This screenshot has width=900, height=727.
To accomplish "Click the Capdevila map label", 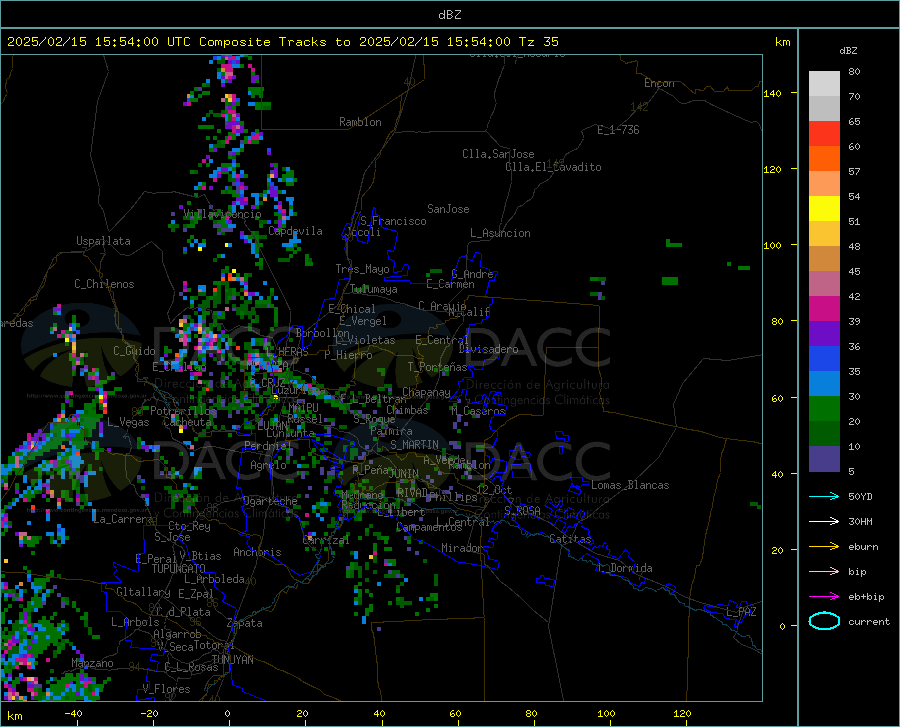I will point(296,231).
